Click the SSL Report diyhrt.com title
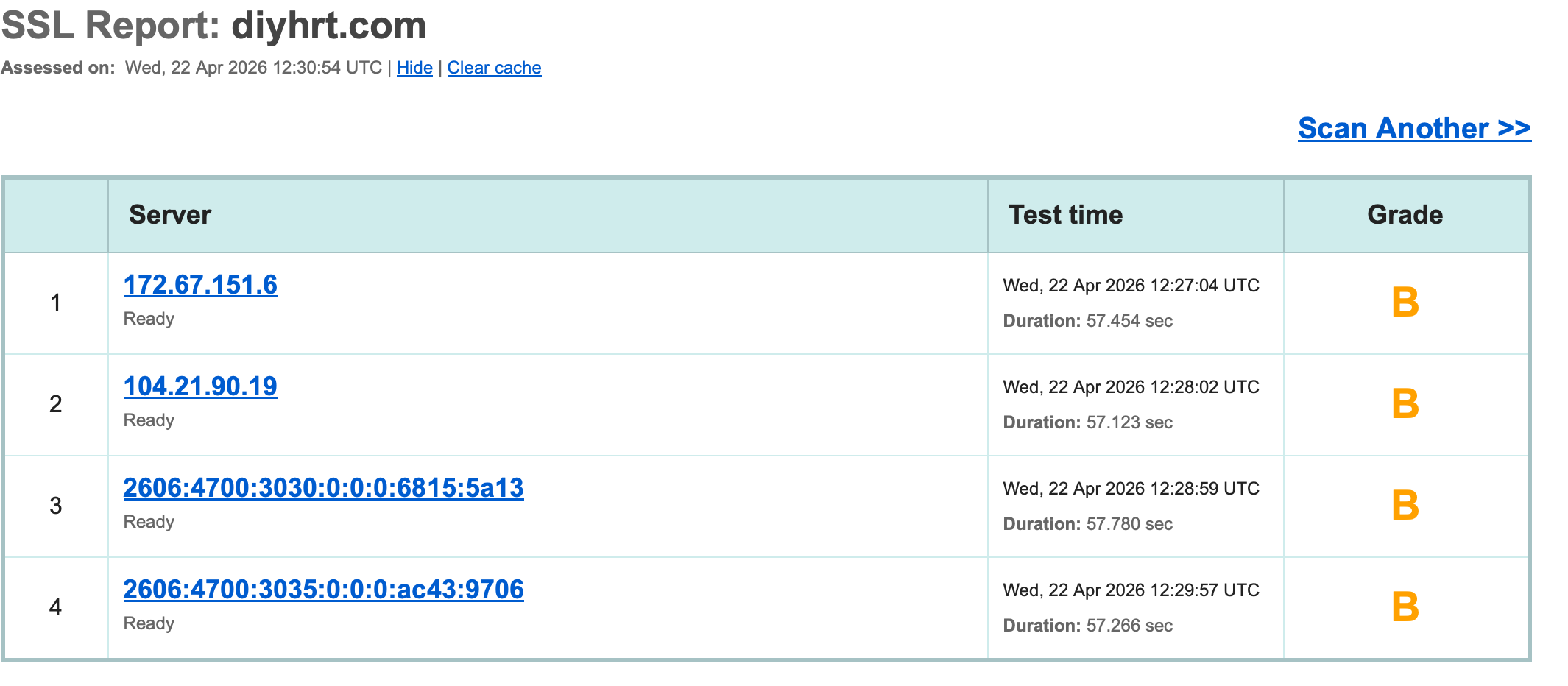 point(214,26)
